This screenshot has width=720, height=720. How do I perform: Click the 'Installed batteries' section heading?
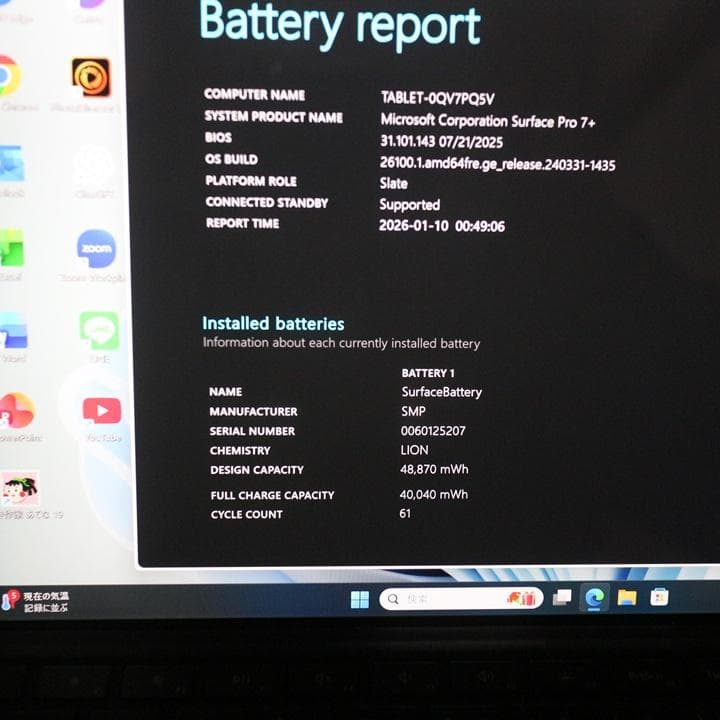point(273,324)
